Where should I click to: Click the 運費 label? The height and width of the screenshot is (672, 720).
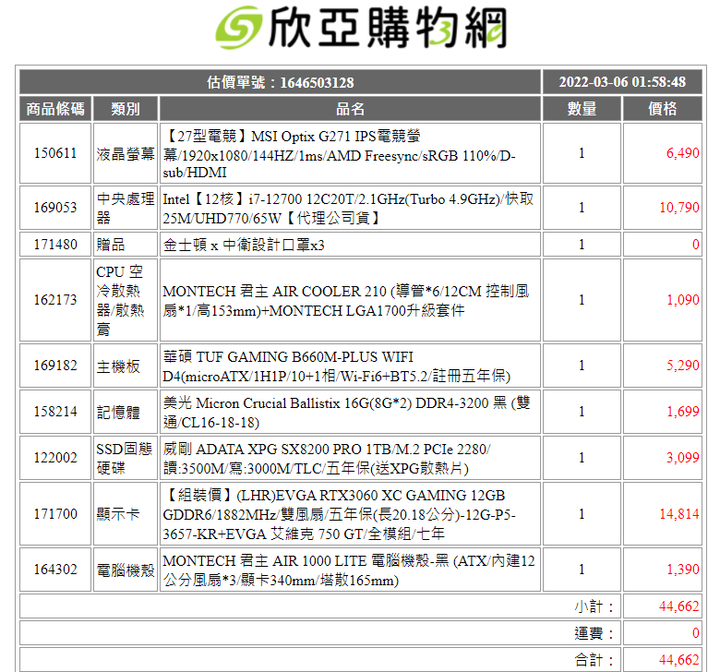tap(594, 633)
